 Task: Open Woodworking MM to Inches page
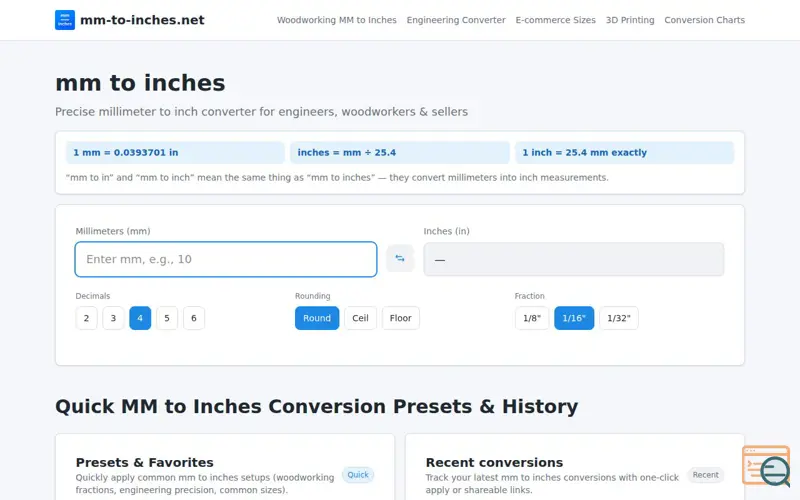click(x=337, y=20)
